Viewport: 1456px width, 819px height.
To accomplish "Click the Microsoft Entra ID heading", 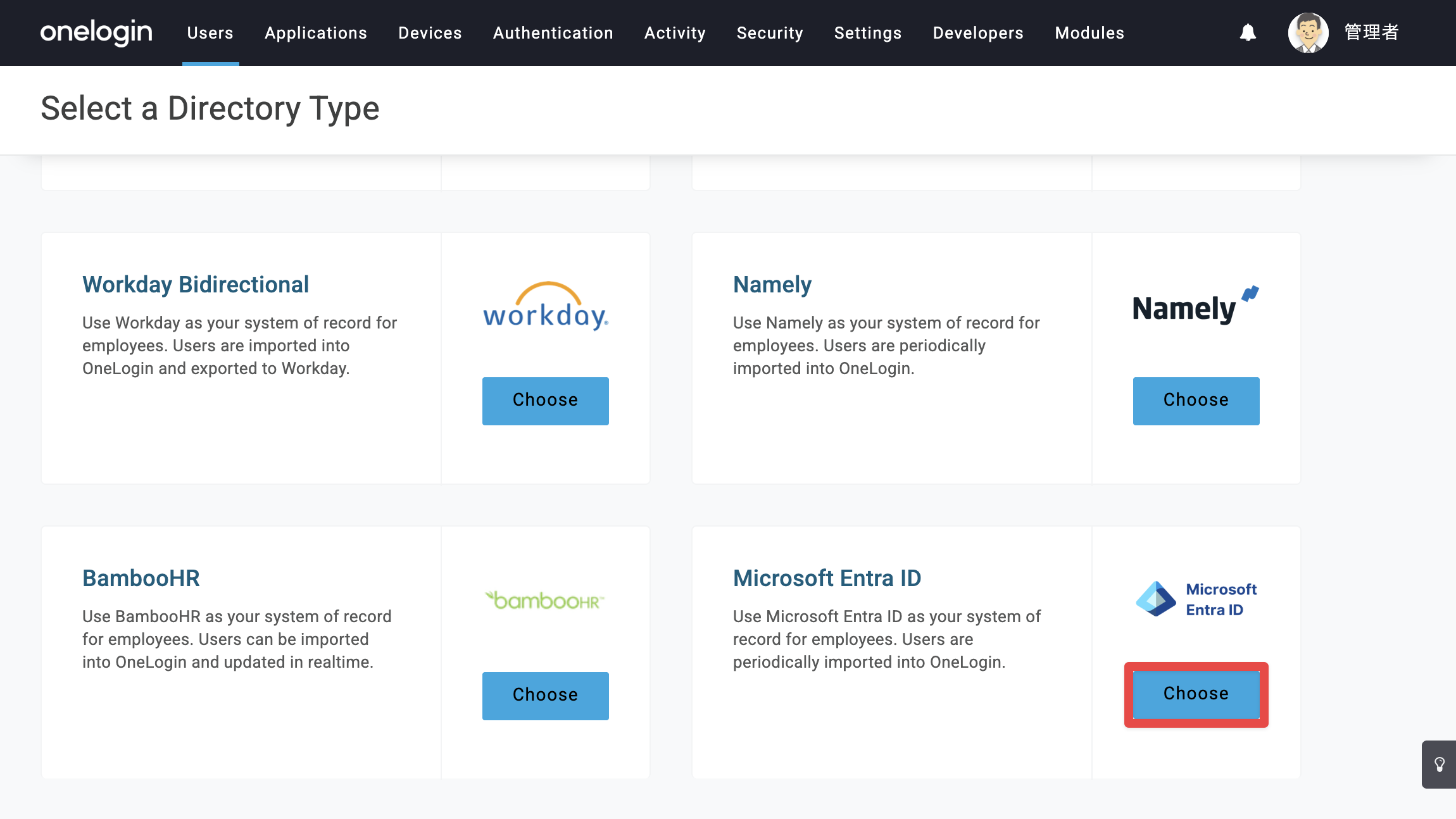I will [827, 578].
